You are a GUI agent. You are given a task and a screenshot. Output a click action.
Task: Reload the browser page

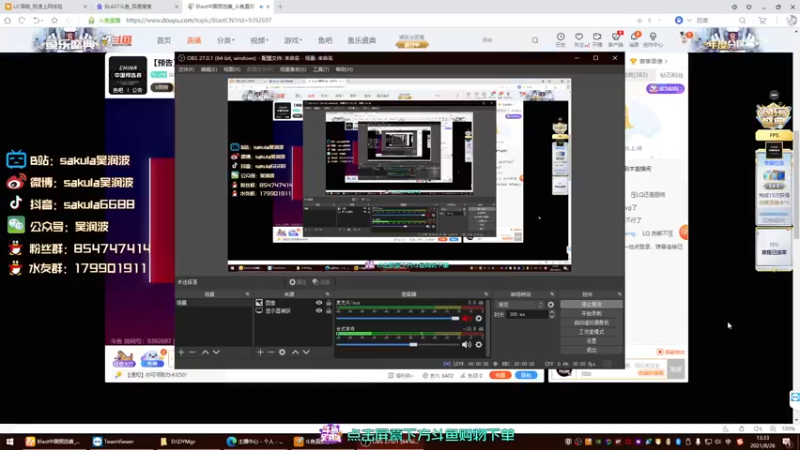click(x=22, y=20)
